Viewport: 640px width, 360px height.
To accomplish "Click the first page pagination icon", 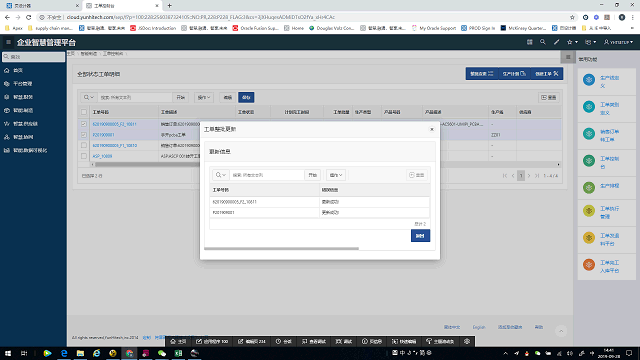I will tap(505, 176).
